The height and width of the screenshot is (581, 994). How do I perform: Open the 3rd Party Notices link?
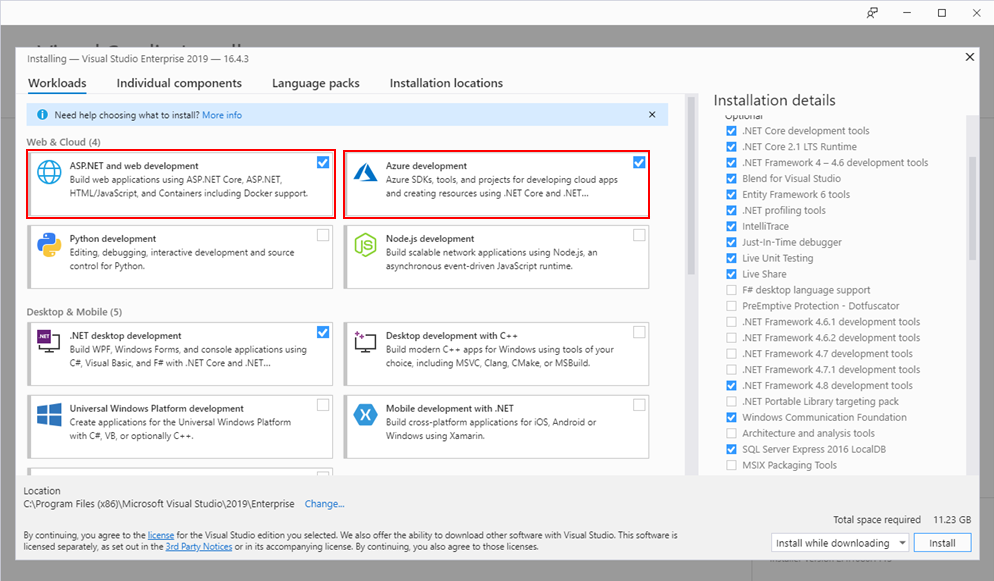coord(198,547)
